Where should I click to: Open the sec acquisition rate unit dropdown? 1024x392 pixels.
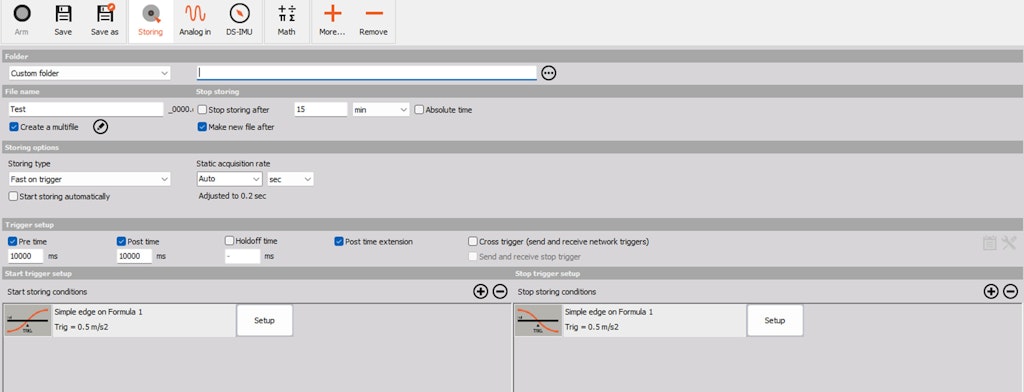coord(290,178)
